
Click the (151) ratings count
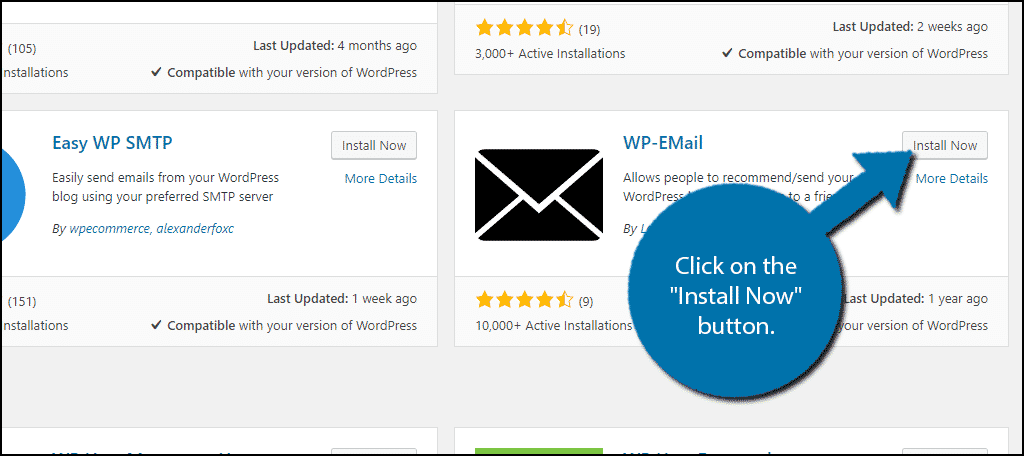[22, 302]
